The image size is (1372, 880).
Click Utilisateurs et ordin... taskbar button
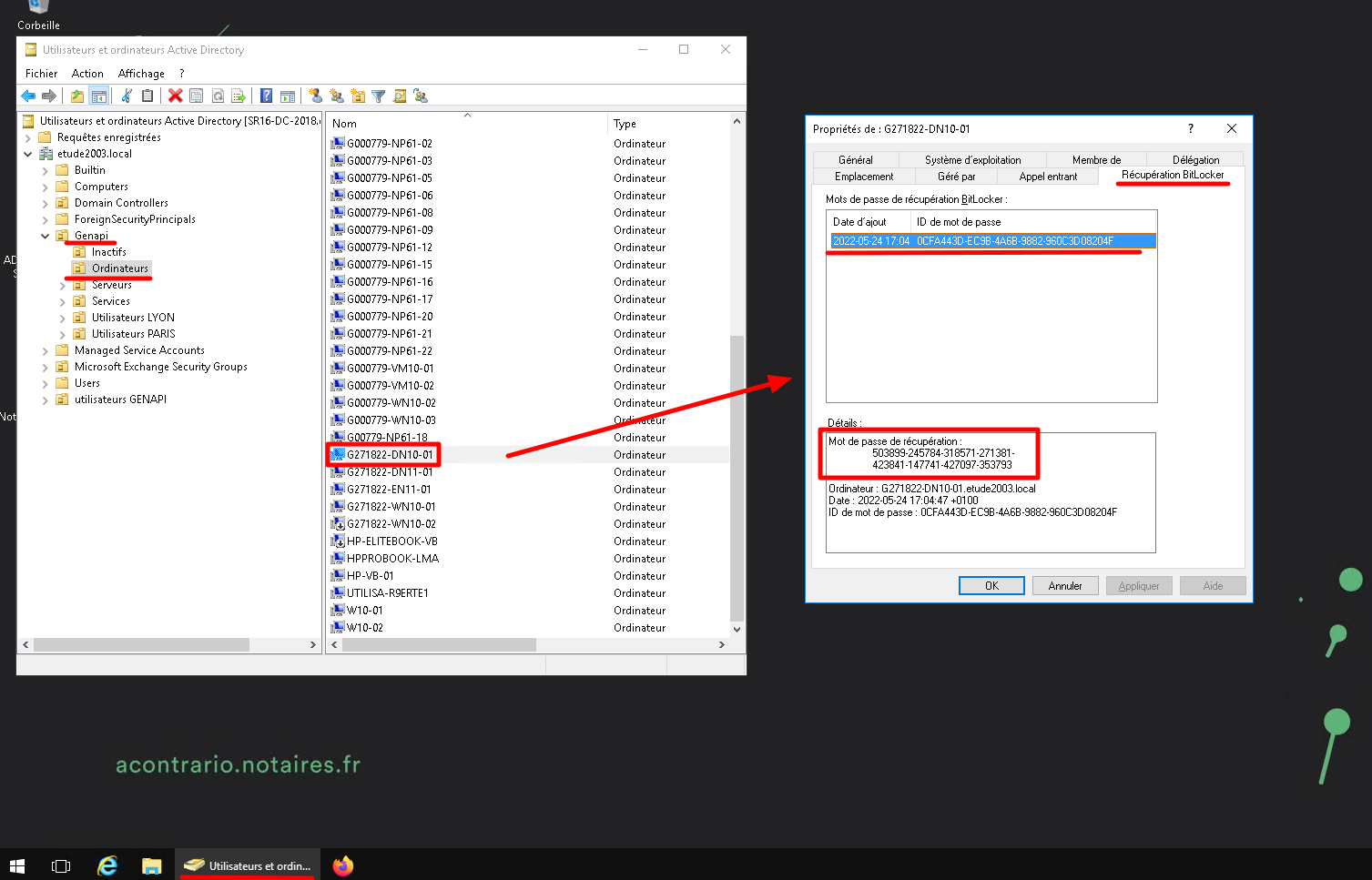click(247, 865)
